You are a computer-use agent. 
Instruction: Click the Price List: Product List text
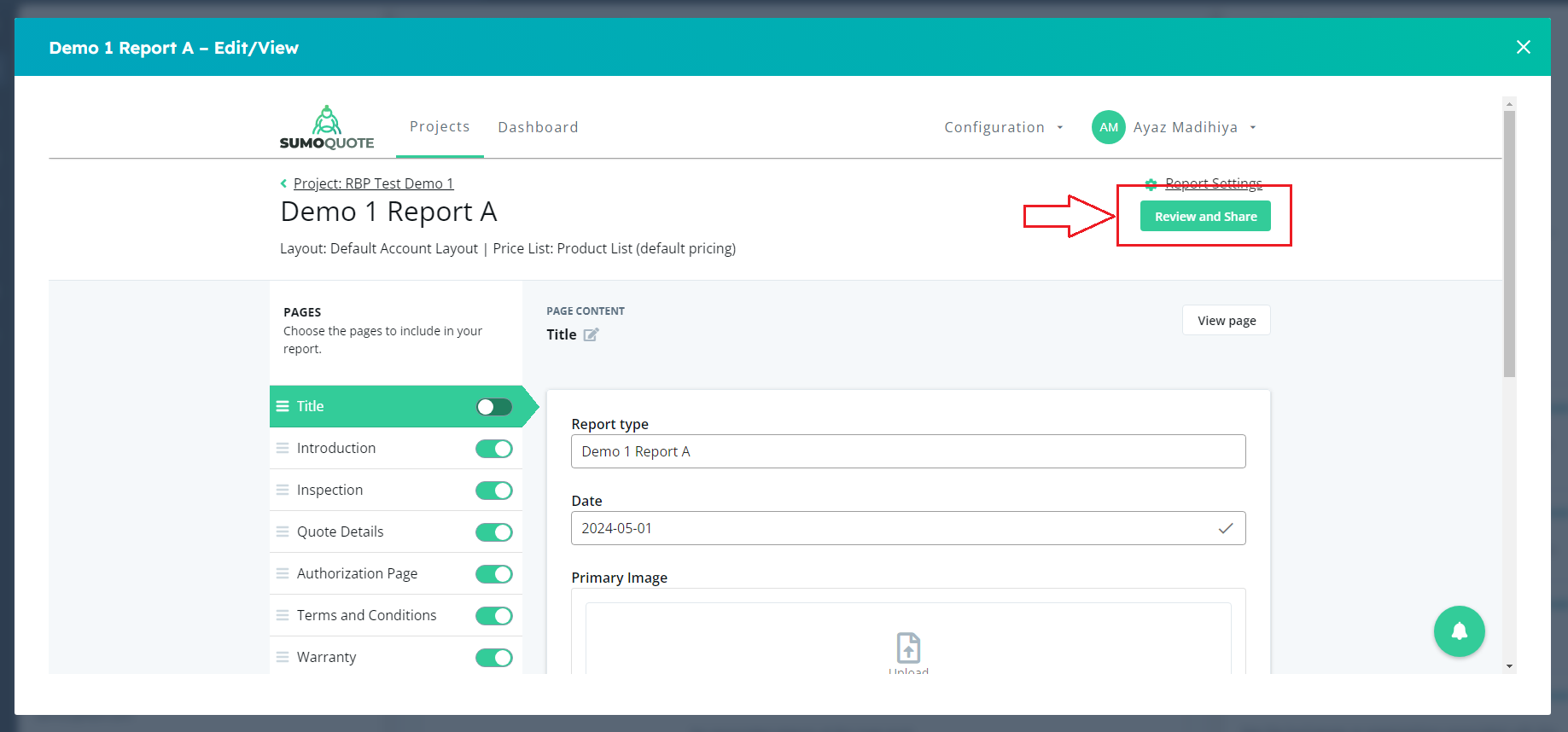(x=614, y=248)
